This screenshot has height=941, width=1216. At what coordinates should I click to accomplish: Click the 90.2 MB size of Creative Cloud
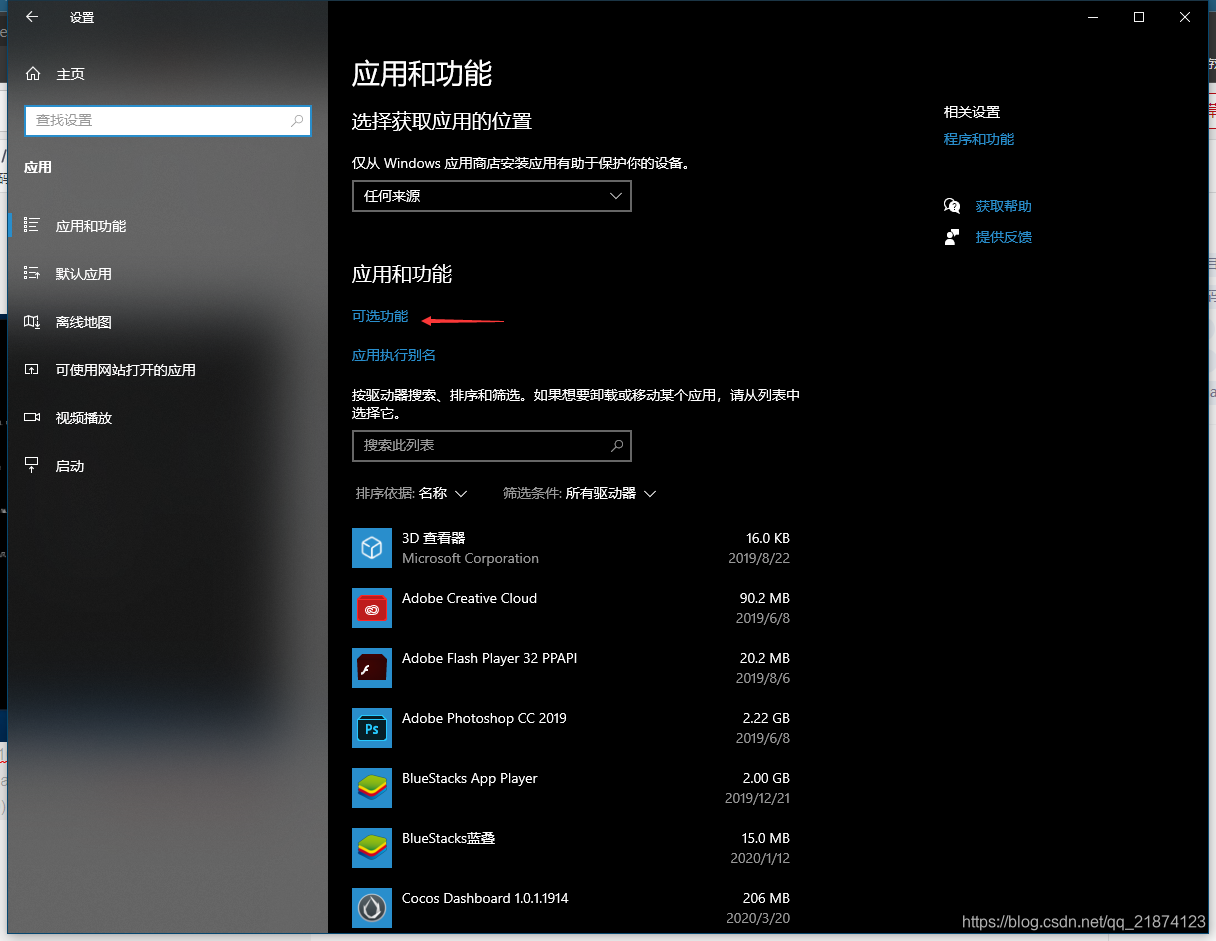click(x=765, y=598)
